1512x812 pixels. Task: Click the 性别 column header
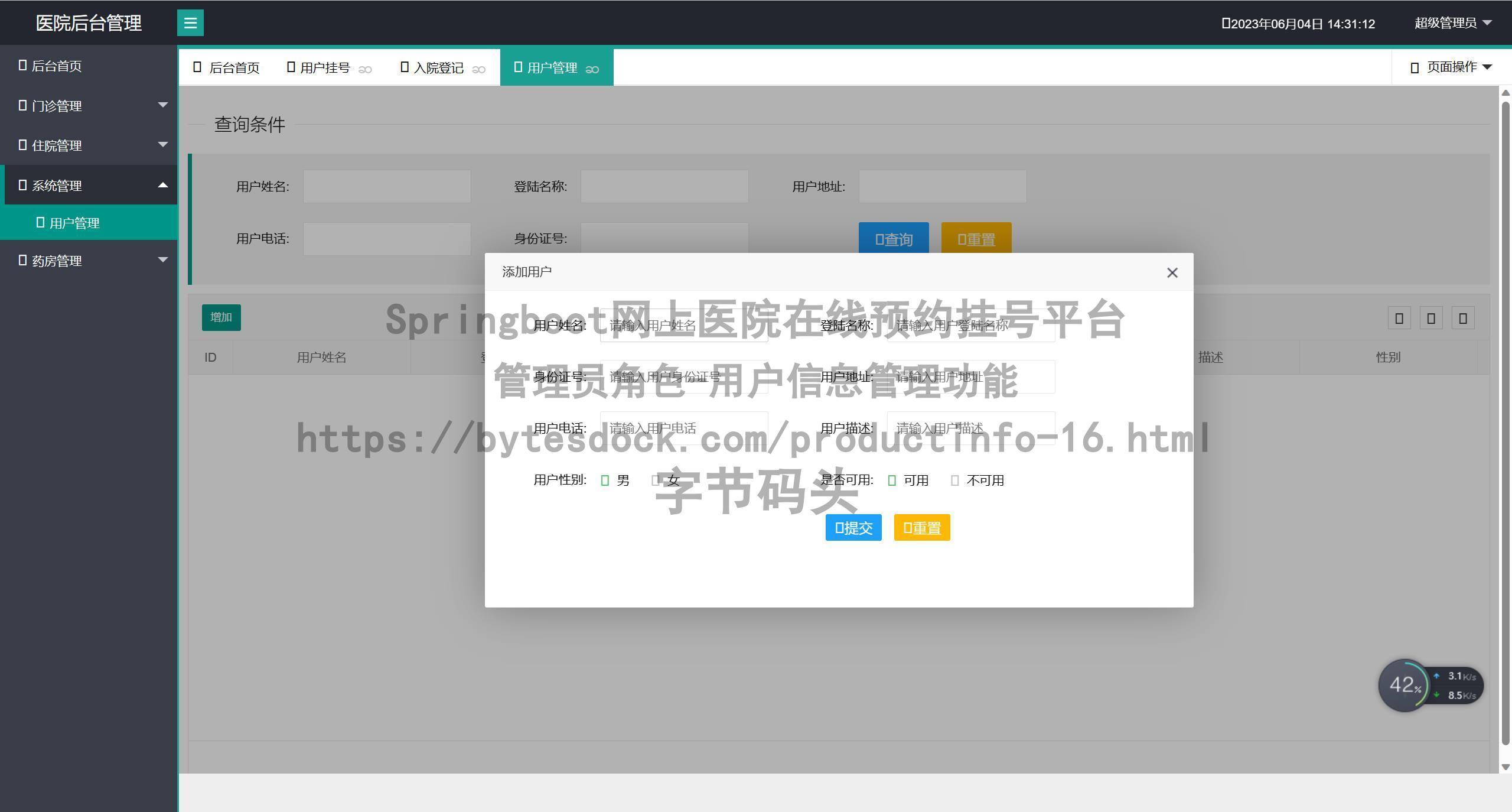coord(1388,358)
